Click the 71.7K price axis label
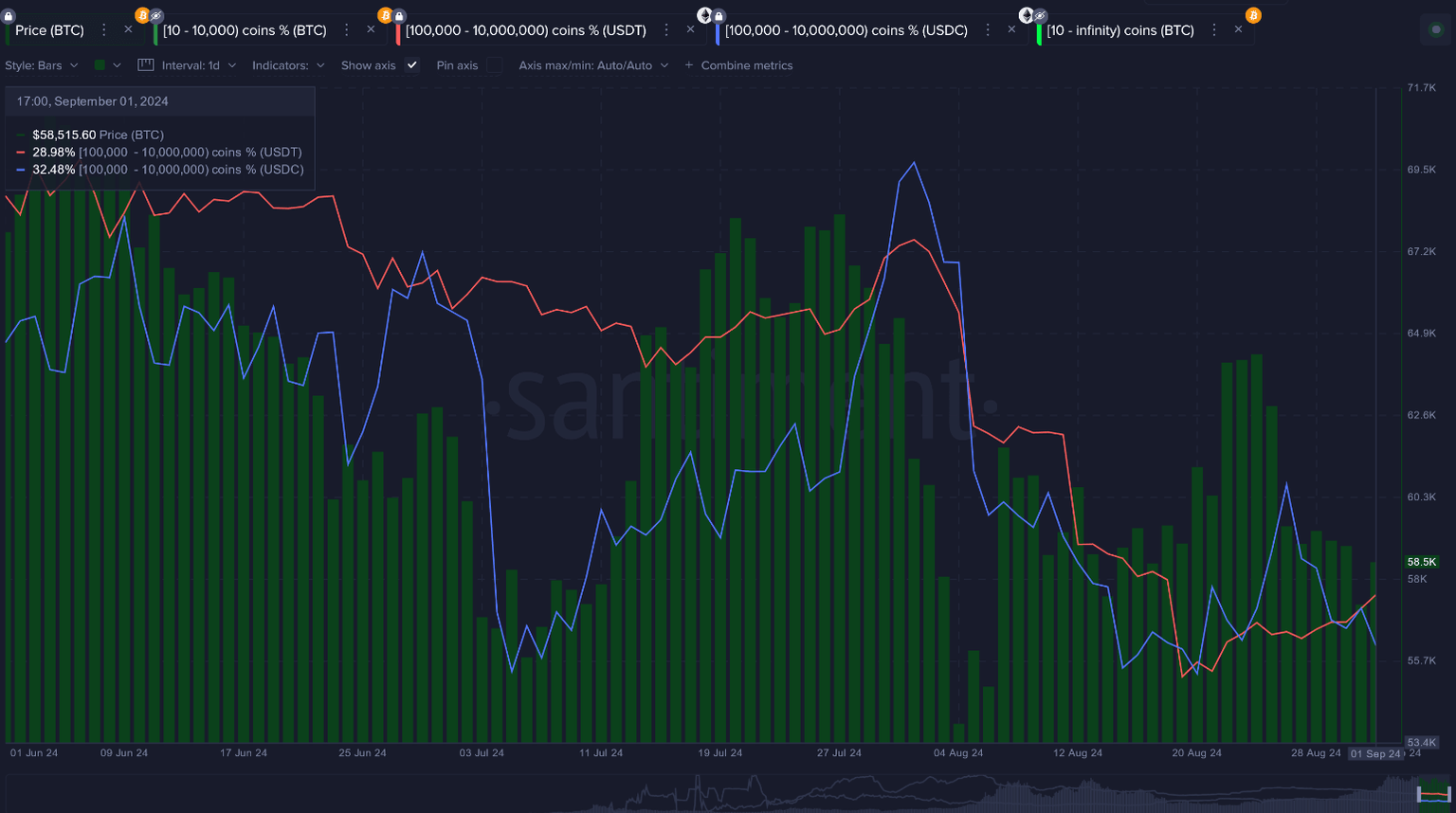Screen dimensions: 1456x813 tap(1422, 87)
